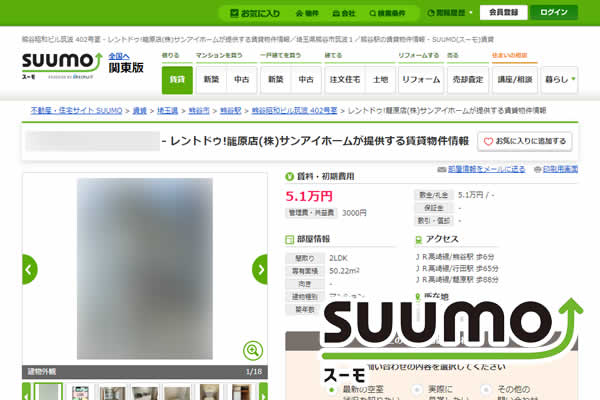Viewport: 600px width, 400px height.
Task: Click the ＪＲ高崎線/籠原駅 歩88分 access line
Action: [457, 280]
